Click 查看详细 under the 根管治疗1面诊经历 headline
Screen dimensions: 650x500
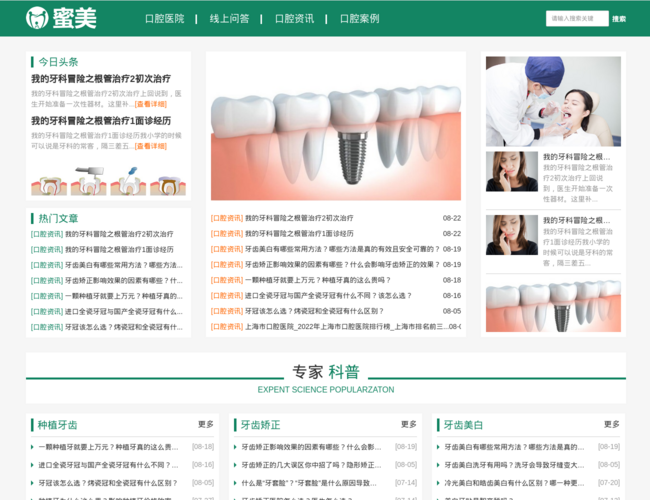pyautogui.click(x=151, y=146)
